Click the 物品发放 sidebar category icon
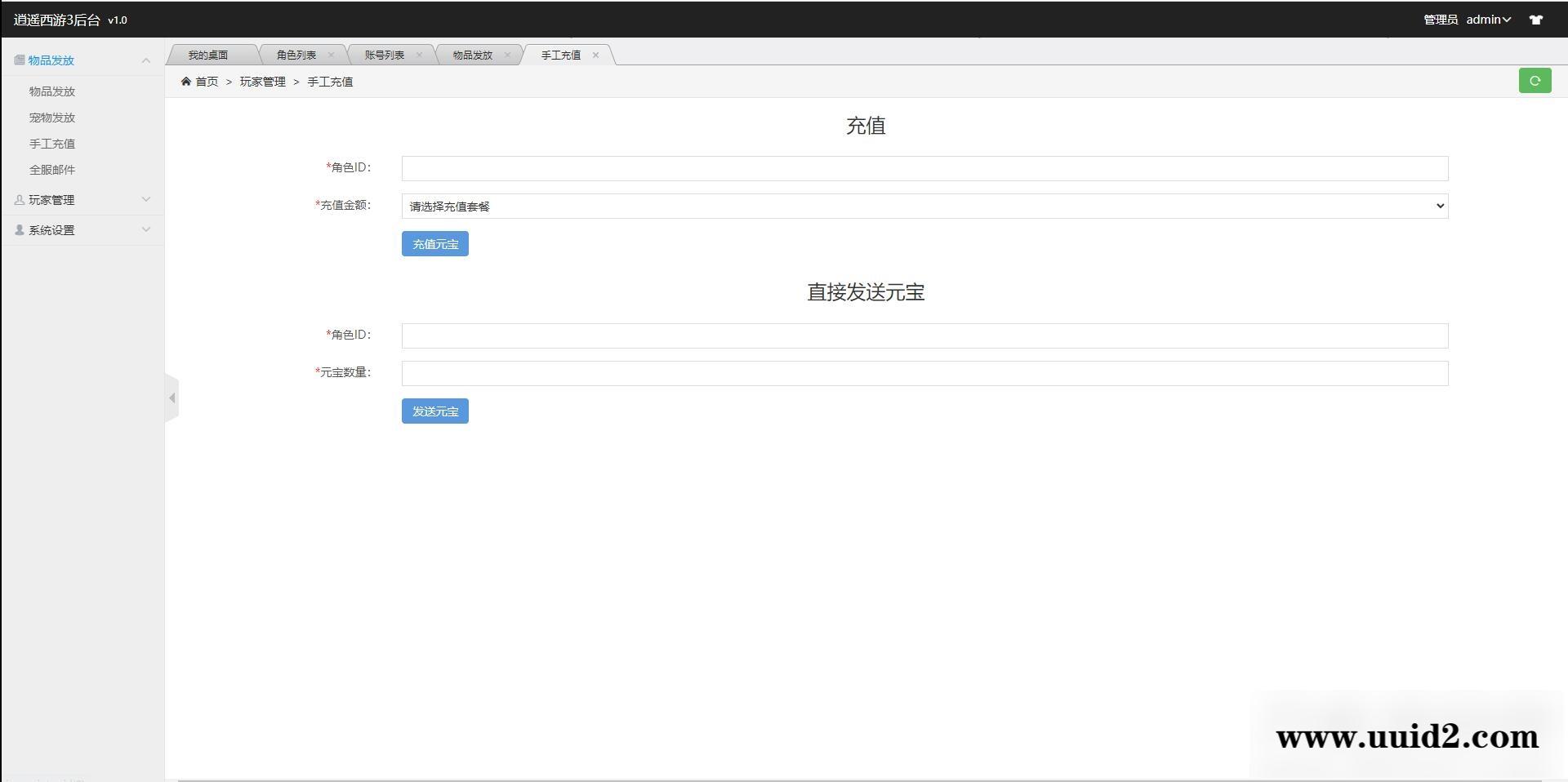 (x=18, y=60)
